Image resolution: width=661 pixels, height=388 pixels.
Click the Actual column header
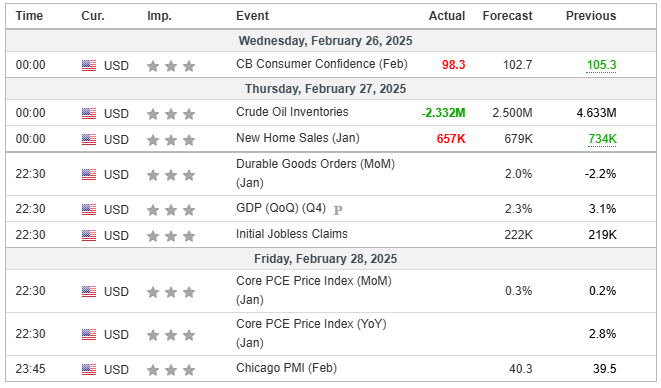point(447,16)
